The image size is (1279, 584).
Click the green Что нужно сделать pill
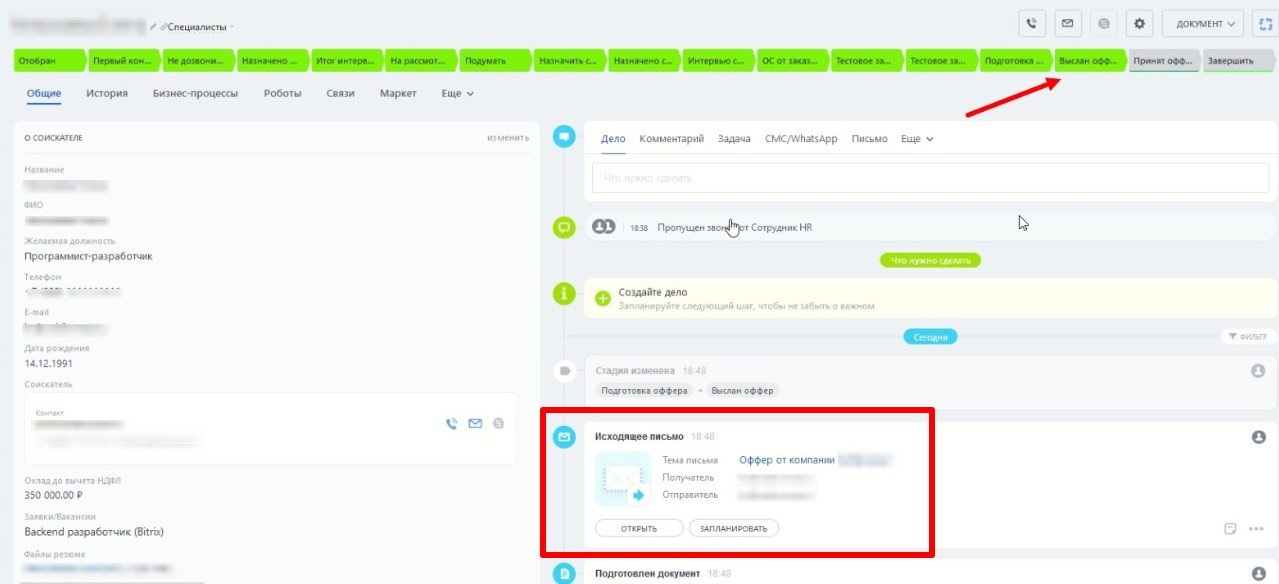(931, 260)
